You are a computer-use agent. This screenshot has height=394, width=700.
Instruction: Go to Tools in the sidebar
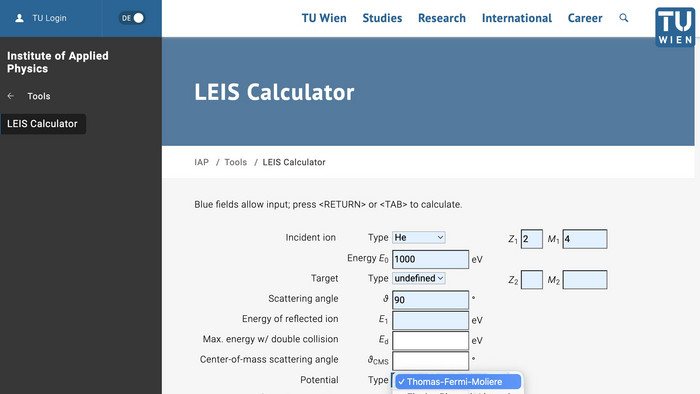(x=39, y=96)
